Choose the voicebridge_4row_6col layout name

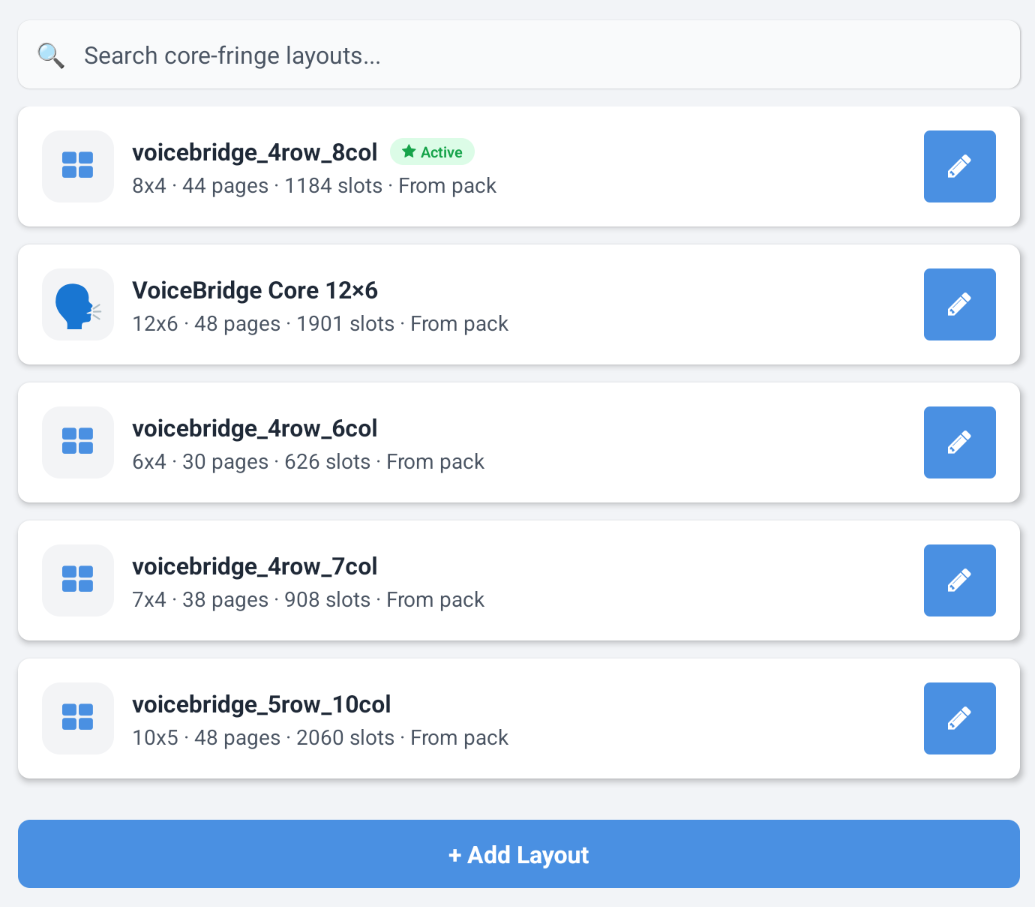[x=254, y=428]
